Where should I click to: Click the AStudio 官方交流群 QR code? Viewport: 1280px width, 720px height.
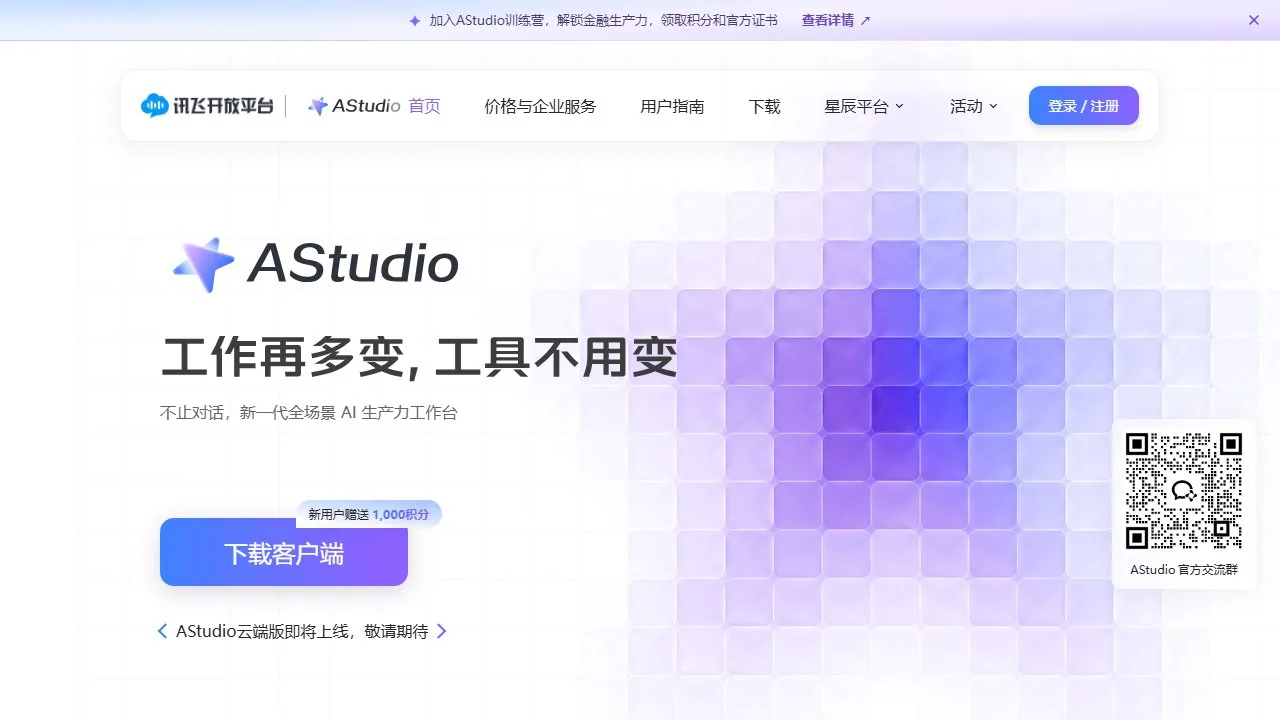(x=1184, y=490)
